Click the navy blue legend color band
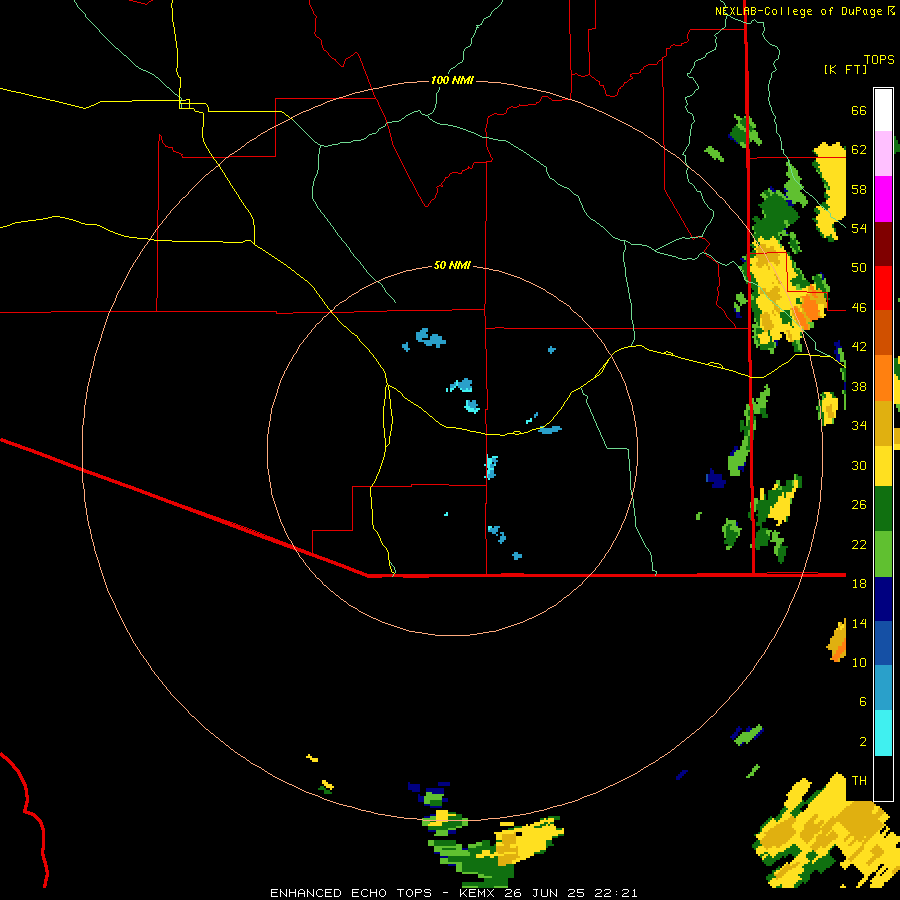Viewport: 900px width, 900px height. pos(883,599)
